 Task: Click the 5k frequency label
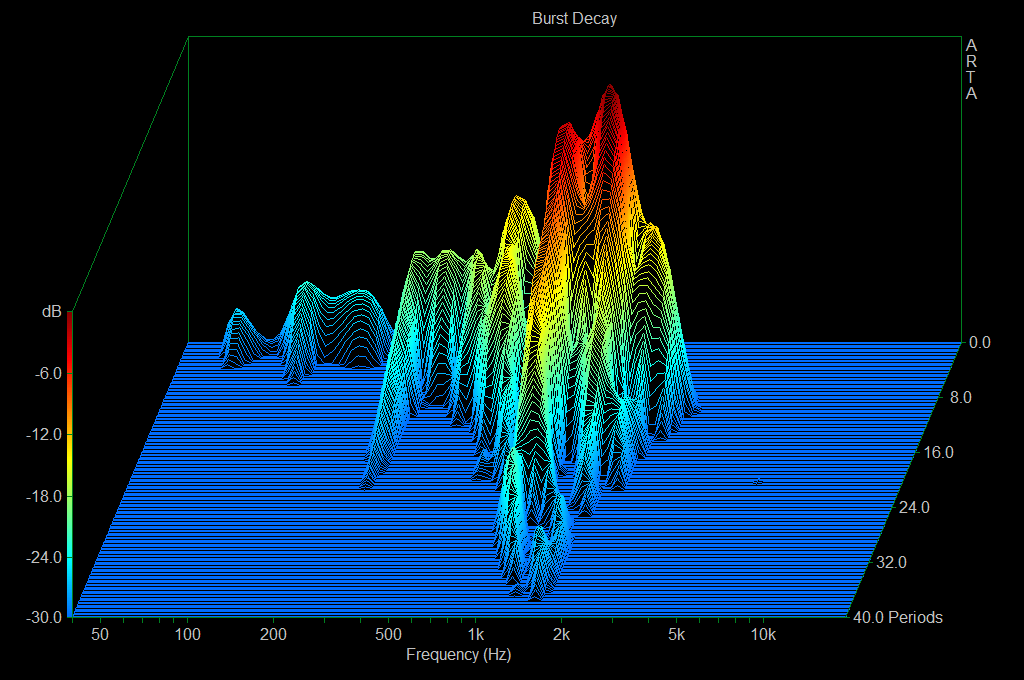pyautogui.click(x=676, y=634)
